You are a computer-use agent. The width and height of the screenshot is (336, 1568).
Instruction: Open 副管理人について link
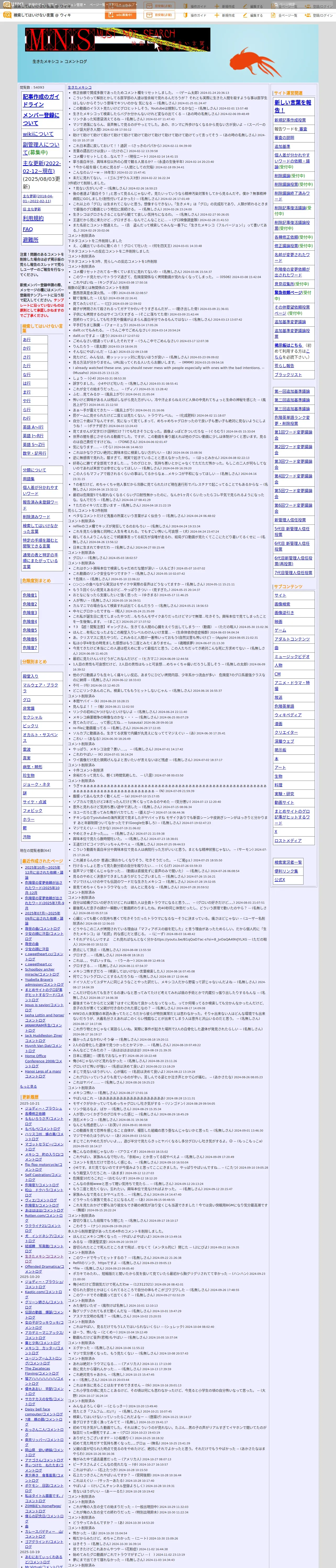click(41, 148)
